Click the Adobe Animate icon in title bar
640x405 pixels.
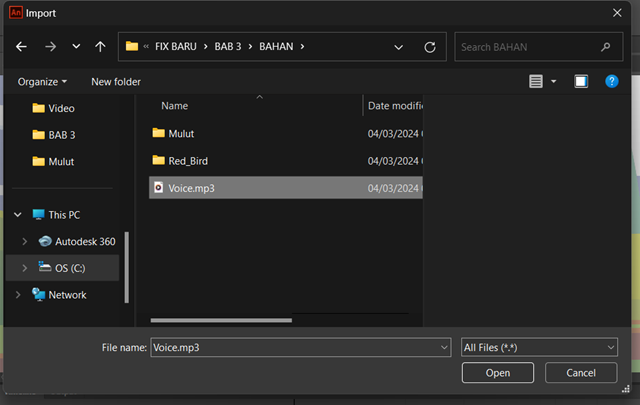16,13
